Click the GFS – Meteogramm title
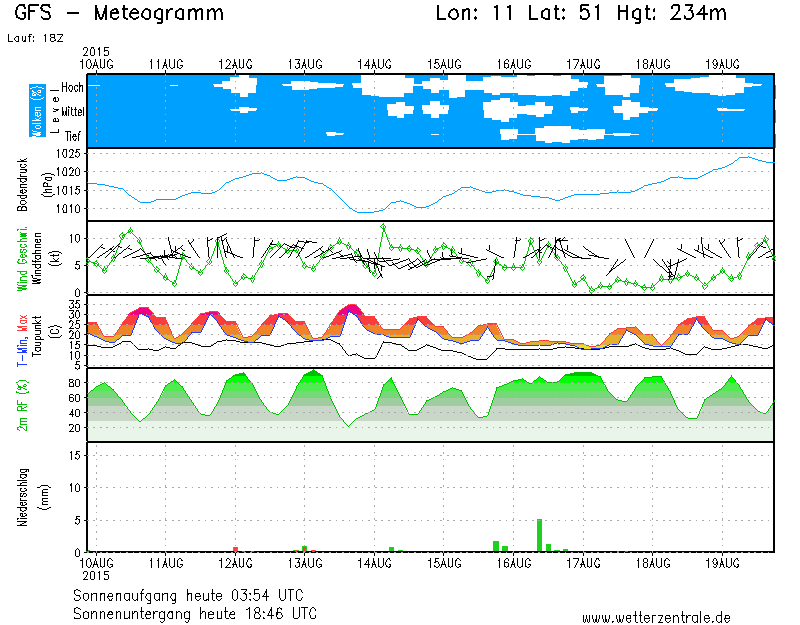Viewport: 800px width, 625px height. (119, 14)
